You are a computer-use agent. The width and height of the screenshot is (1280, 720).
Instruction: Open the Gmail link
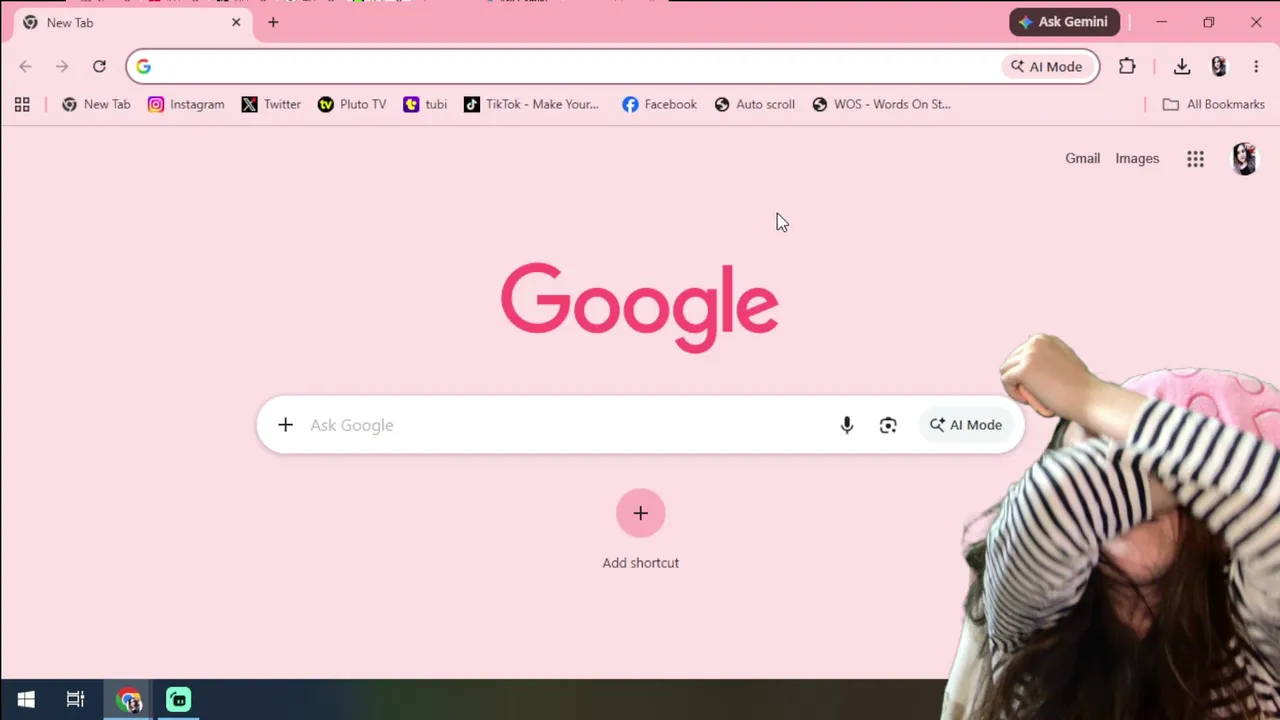1082,158
